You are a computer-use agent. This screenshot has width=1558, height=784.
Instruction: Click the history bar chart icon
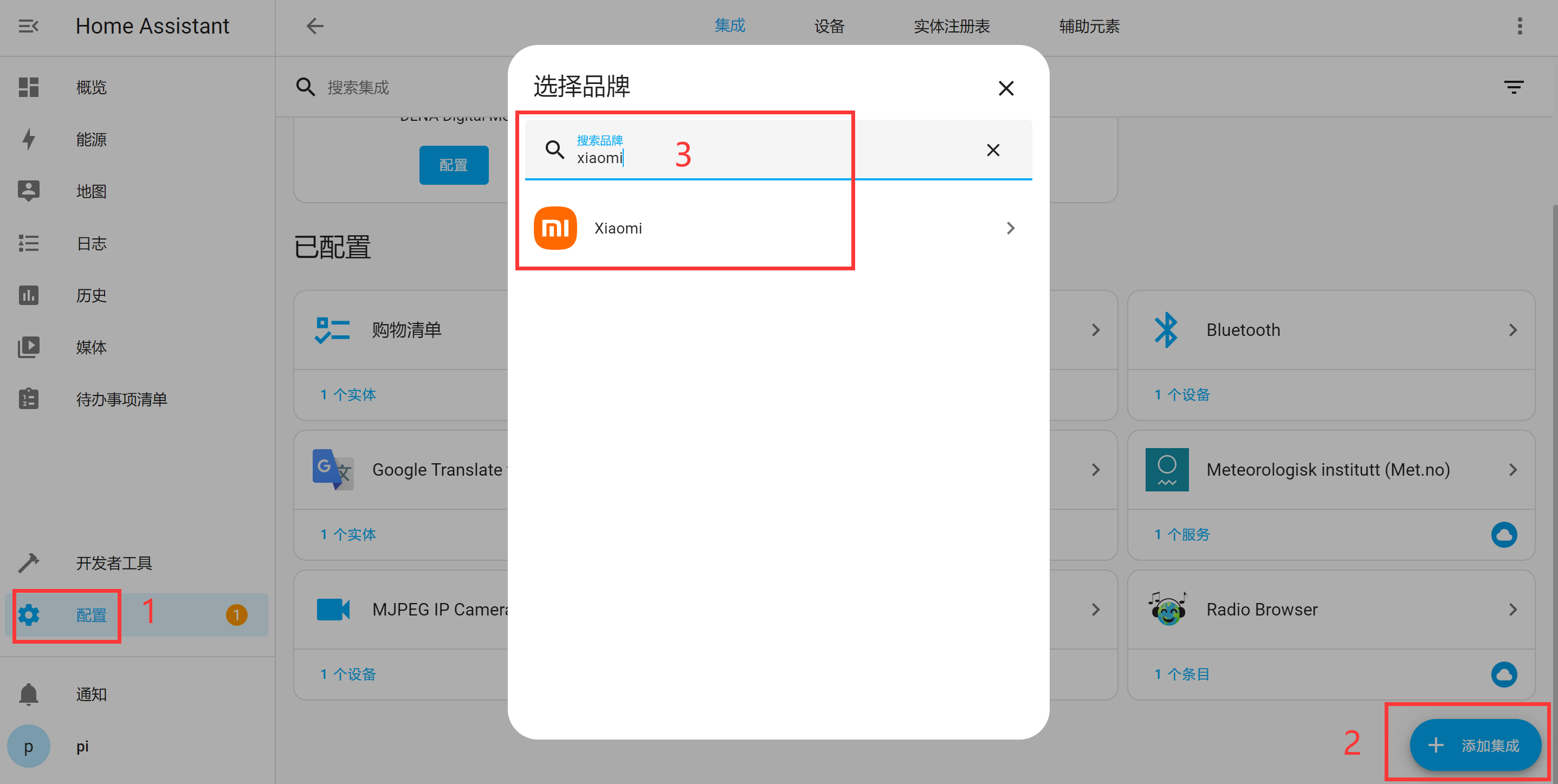pyautogui.click(x=28, y=295)
